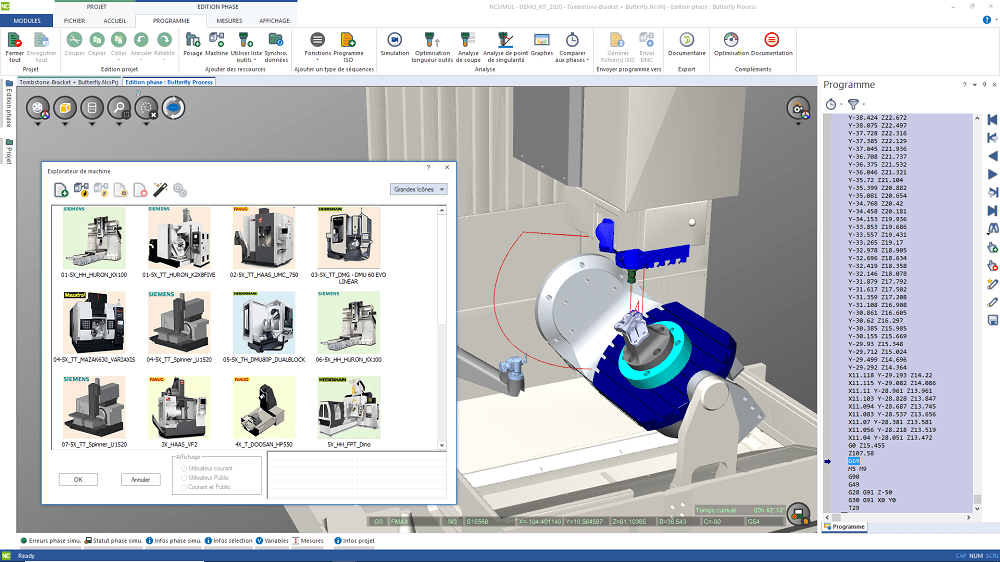The width and height of the screenshot is (1000, 562).
Task: Click the Posage resource icon
Action: [x=193, y=39]
